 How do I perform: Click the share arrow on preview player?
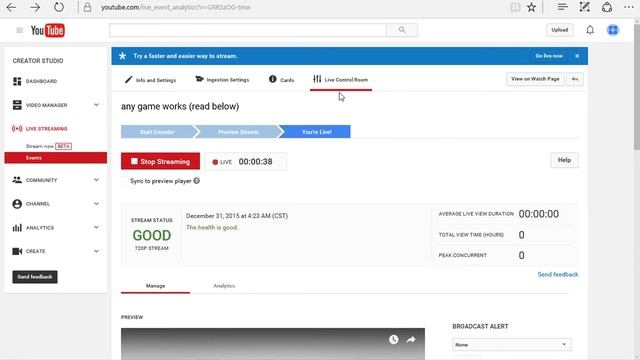pos(411,340)
